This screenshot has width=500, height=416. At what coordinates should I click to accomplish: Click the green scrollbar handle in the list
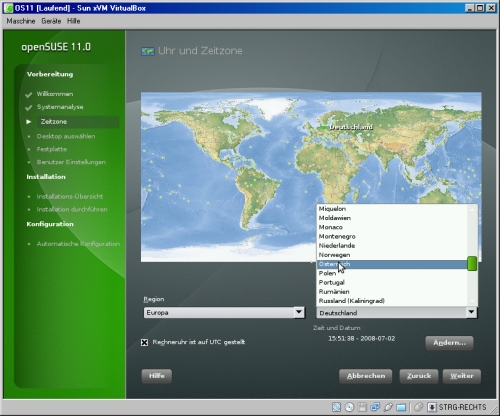[x=472, y=264]
